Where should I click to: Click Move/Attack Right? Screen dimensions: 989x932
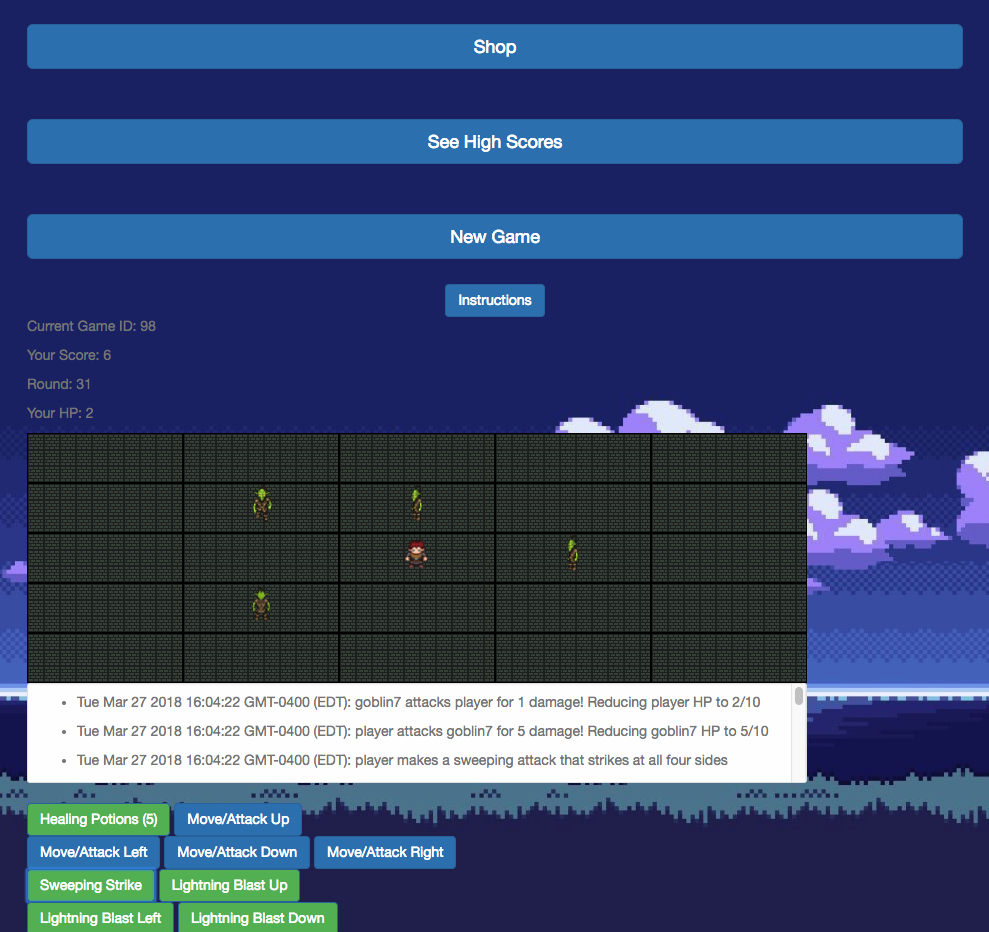point(385,852)
